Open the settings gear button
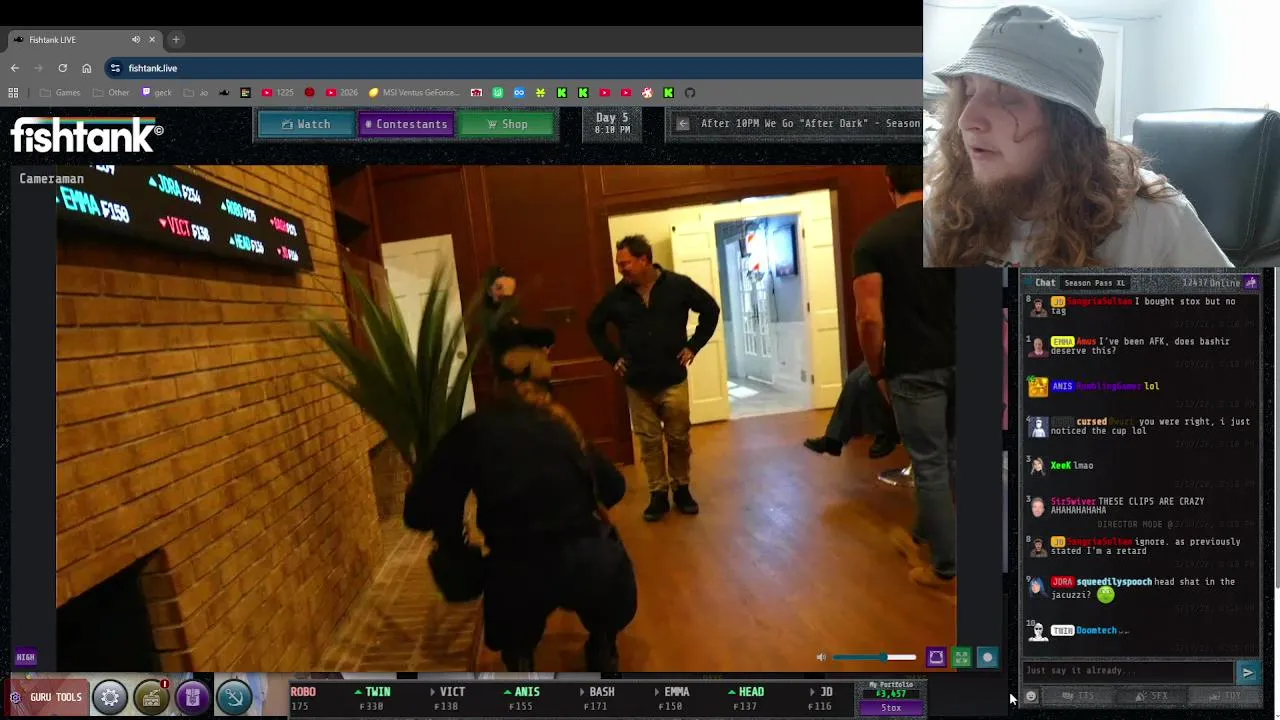This screenshot has height=720, width=1280. click(110, 697)
